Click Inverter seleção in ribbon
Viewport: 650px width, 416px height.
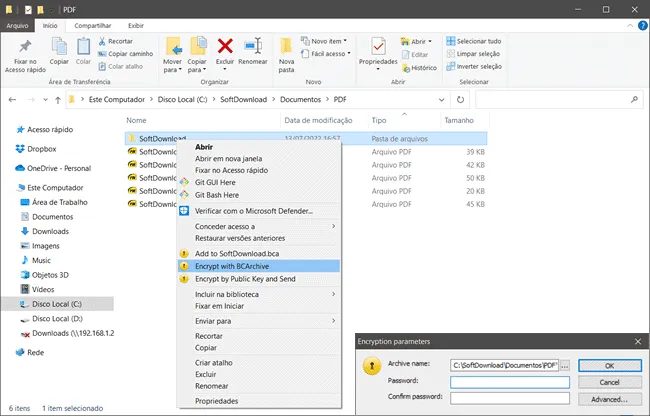point(474,66)
